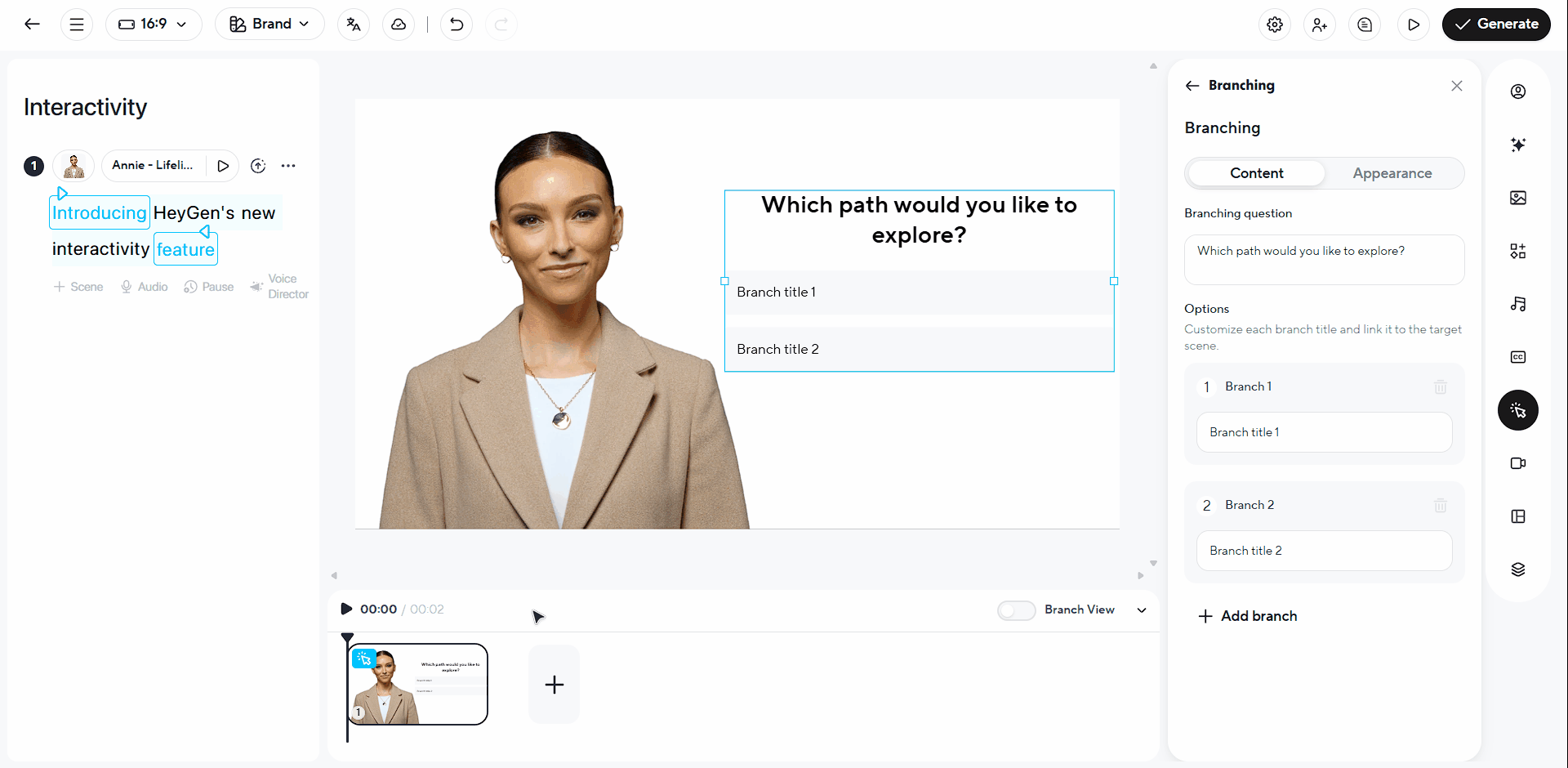The image size is (1568, 768).
Task: Collapse timeline with chevron beside Branch View
Action: point(1142,610)
